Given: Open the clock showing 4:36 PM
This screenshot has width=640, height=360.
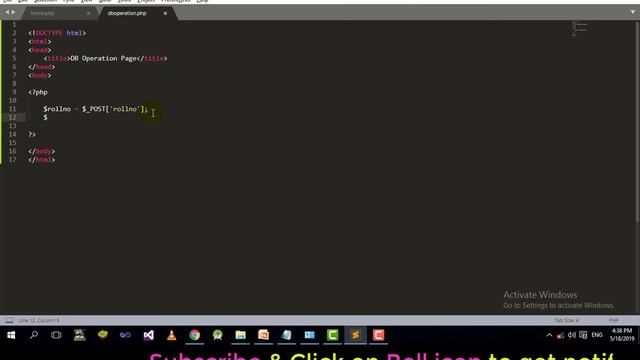Looking at the screenshot, I should pos(622,335).
